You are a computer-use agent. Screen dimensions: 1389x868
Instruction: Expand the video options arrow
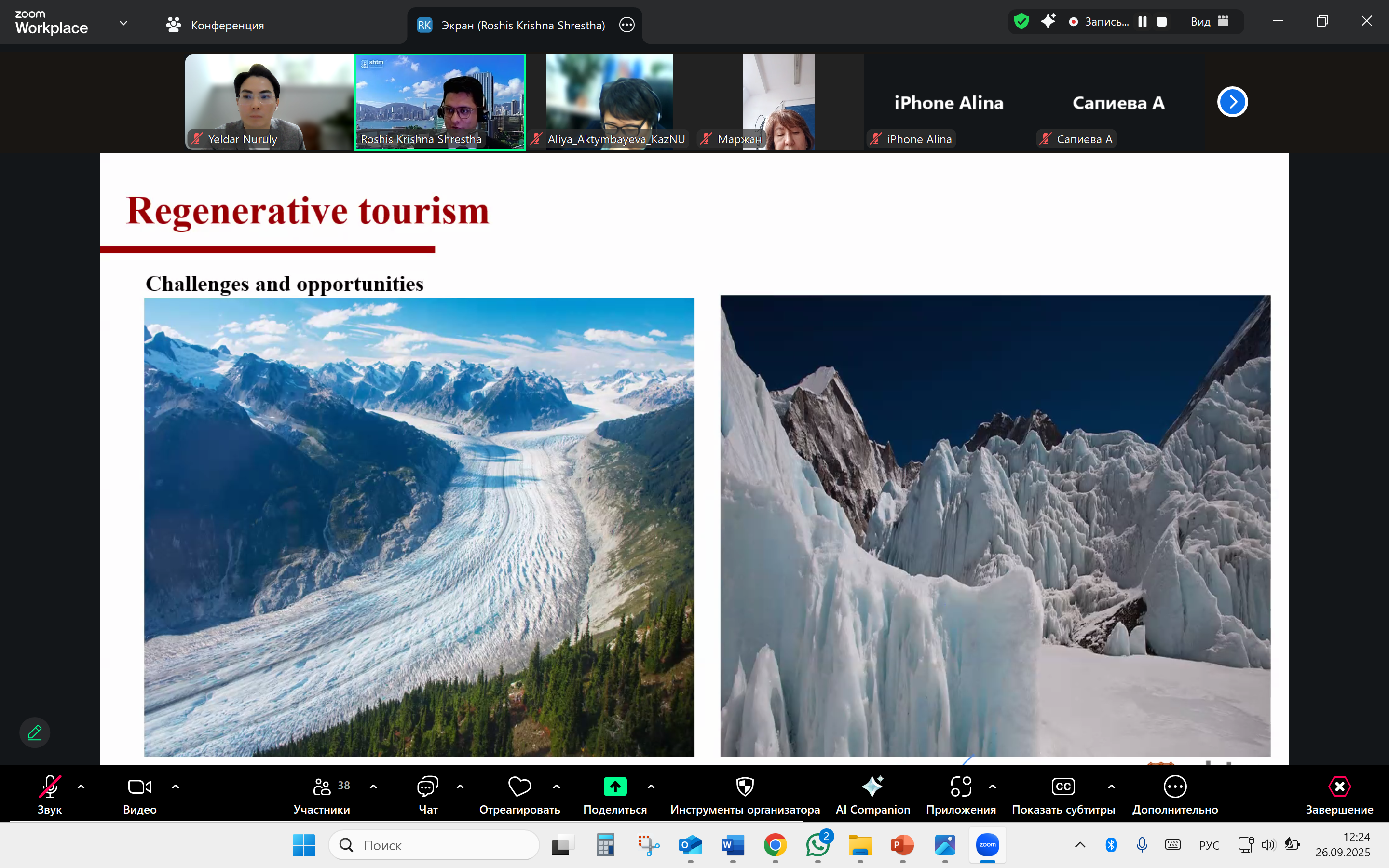click(176, 787)
